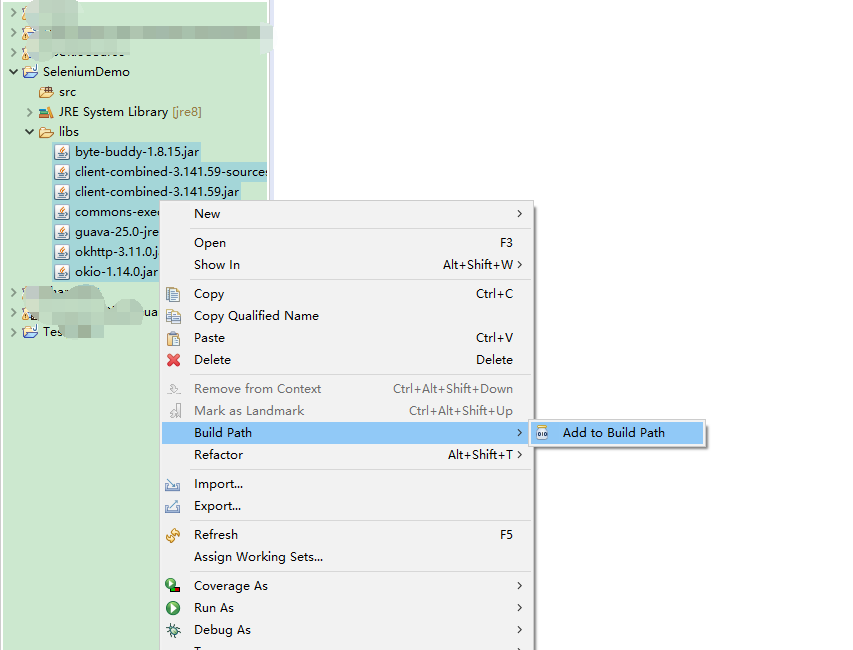This screenshot has height=650, width=853.
Task: Open the New submenu arrow
Action: tap(520, 214)
